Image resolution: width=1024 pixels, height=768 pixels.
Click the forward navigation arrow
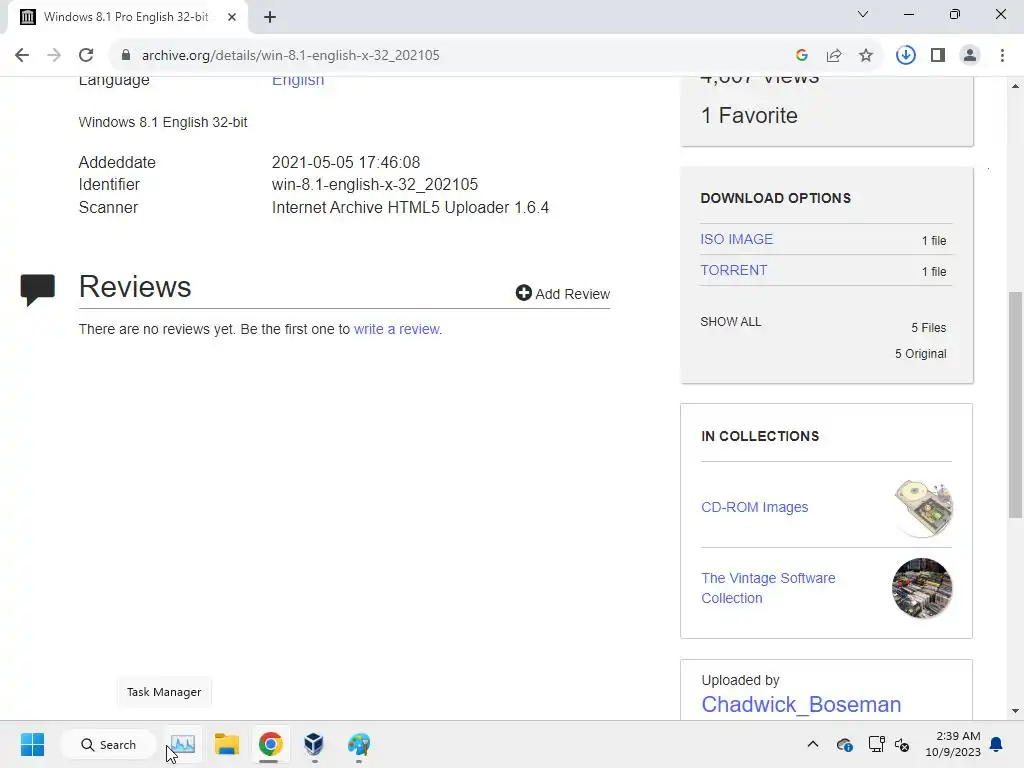[54, 56]
